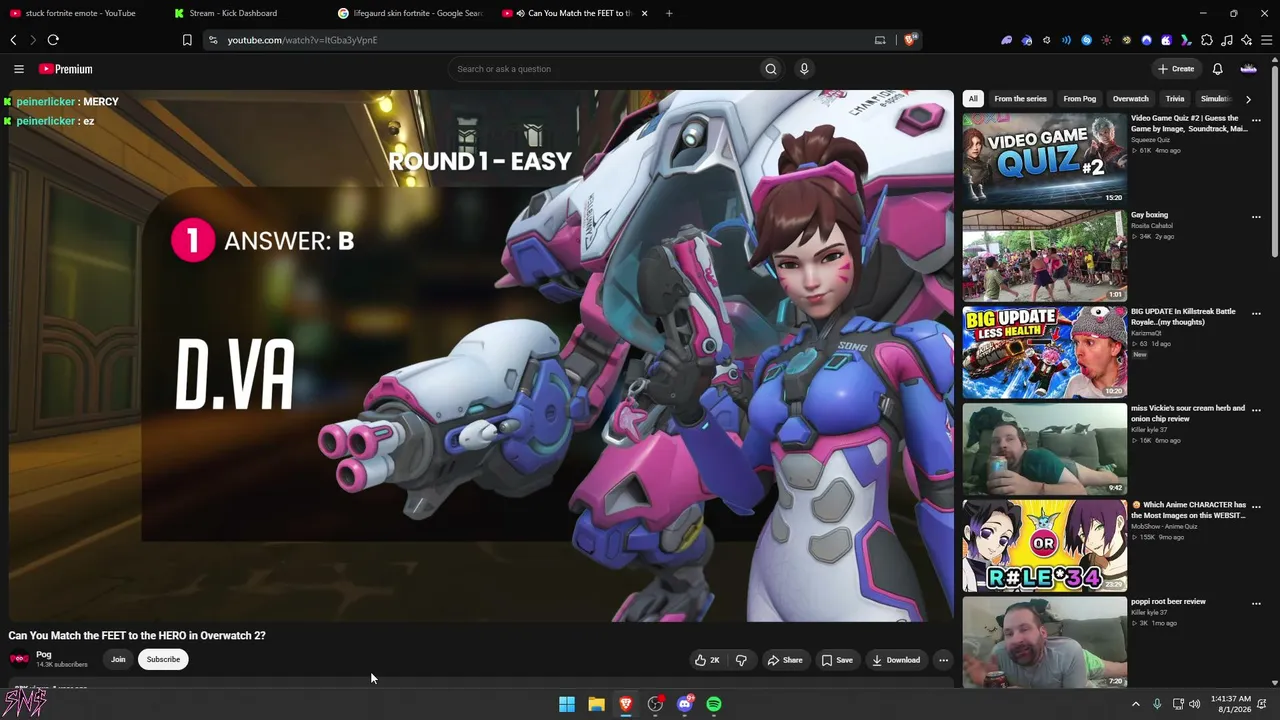
Task: Open the Pog channel avatar
Action: pos(19,659)
